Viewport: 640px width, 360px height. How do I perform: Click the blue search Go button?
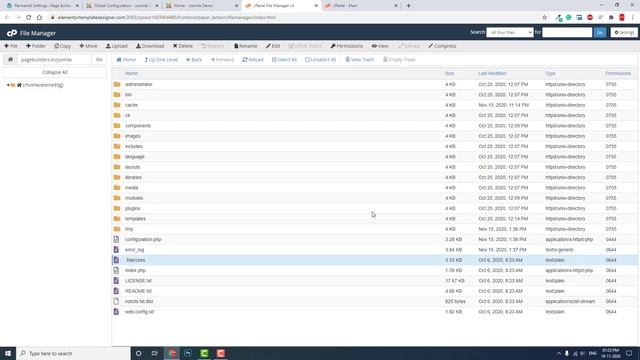tap(600, 32)
